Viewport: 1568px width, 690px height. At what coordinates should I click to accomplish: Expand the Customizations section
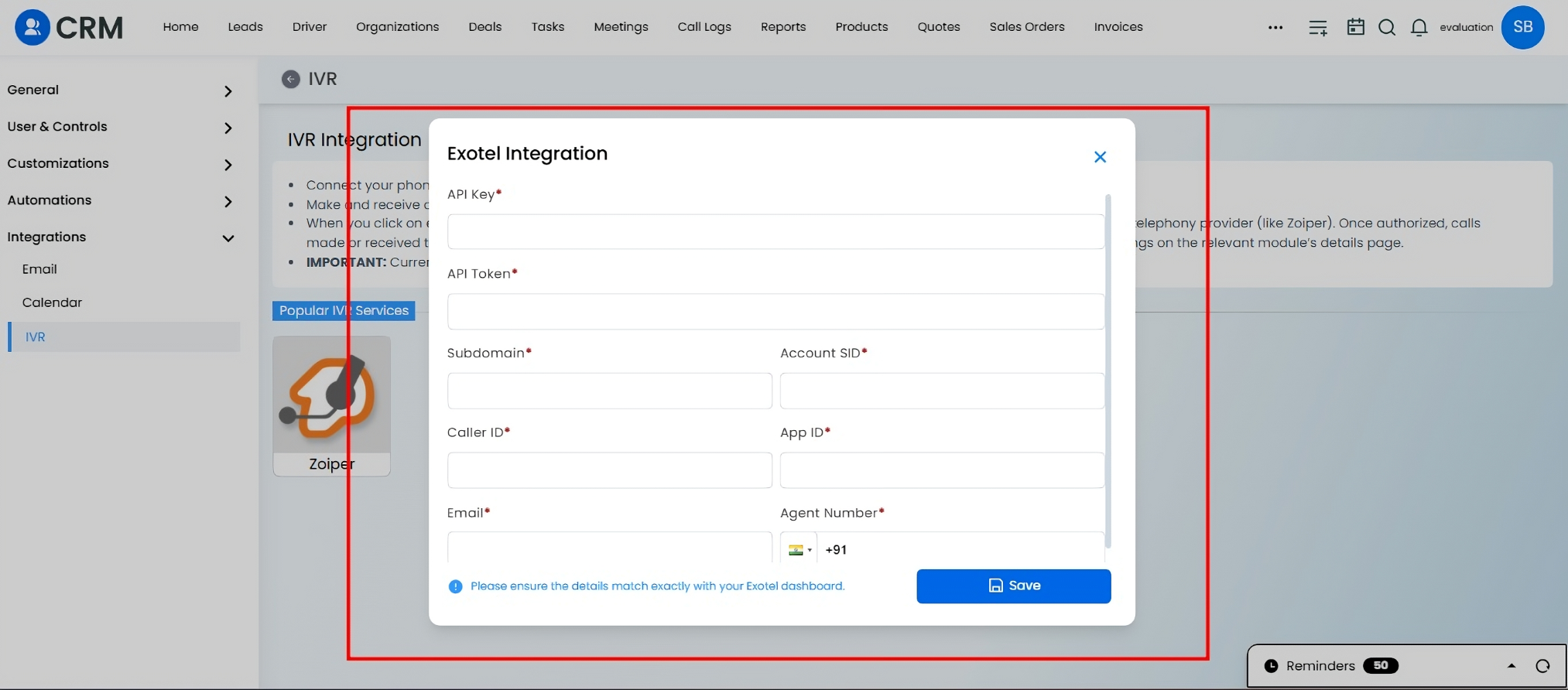coord(120,164)
